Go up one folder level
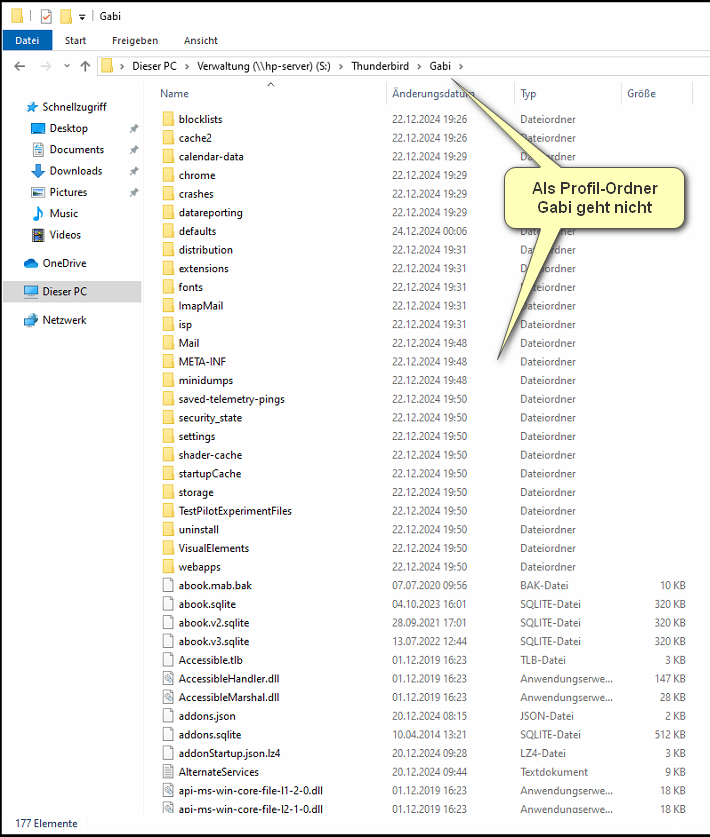 pos(85,66)
